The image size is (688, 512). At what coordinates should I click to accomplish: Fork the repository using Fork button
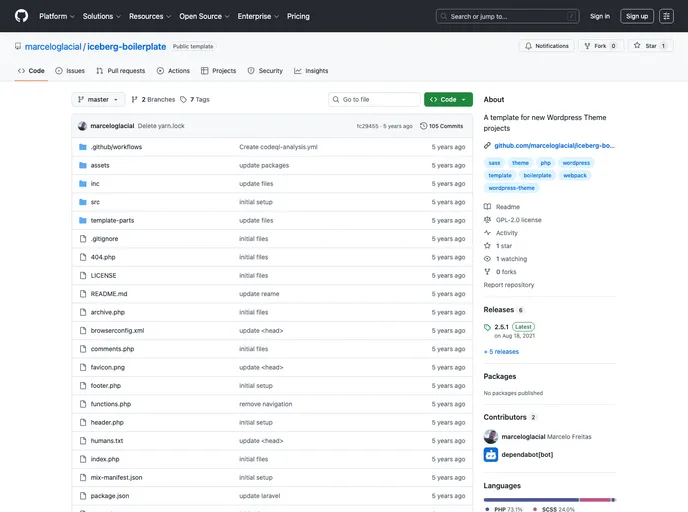[x=600, y=46]
